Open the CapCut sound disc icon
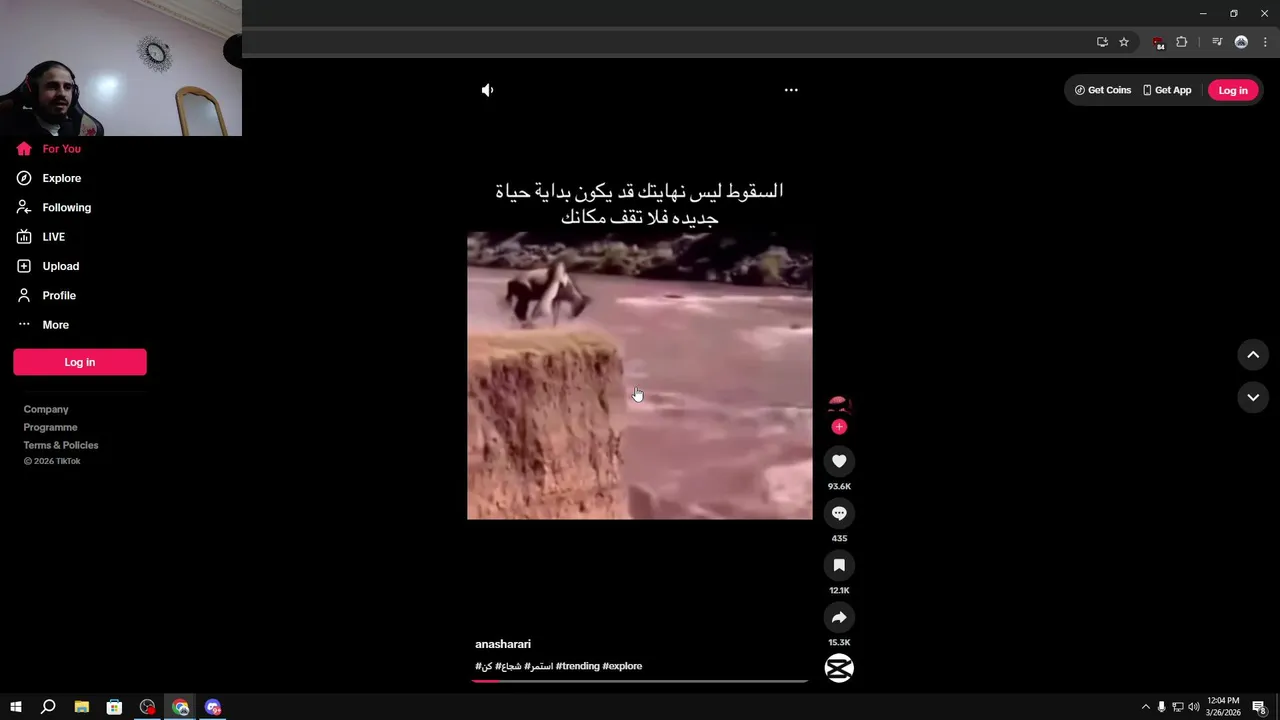The height and width of the screenshot is (720, 1280). pos(839,668)
